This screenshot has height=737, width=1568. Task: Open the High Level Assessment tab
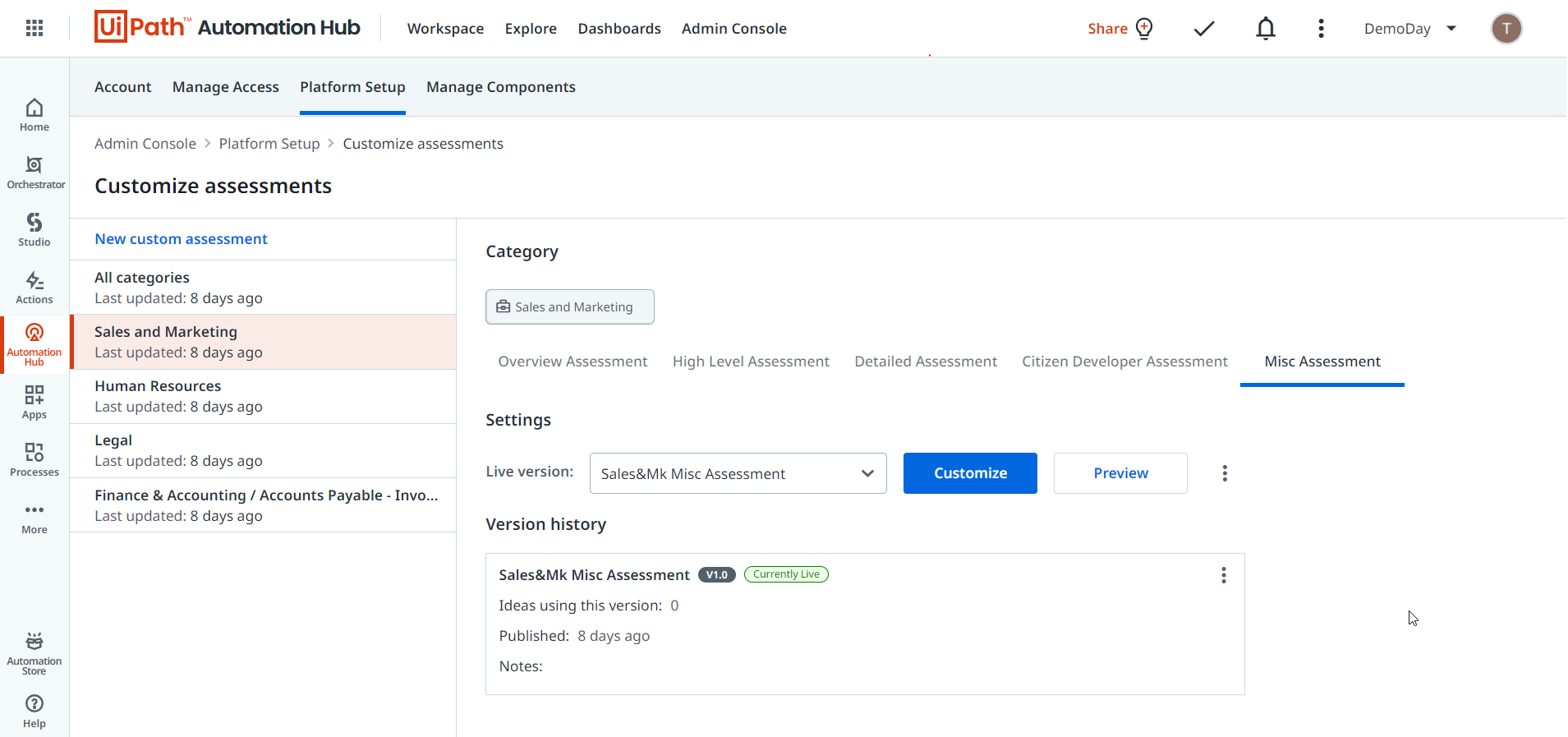tap(751, 362)
